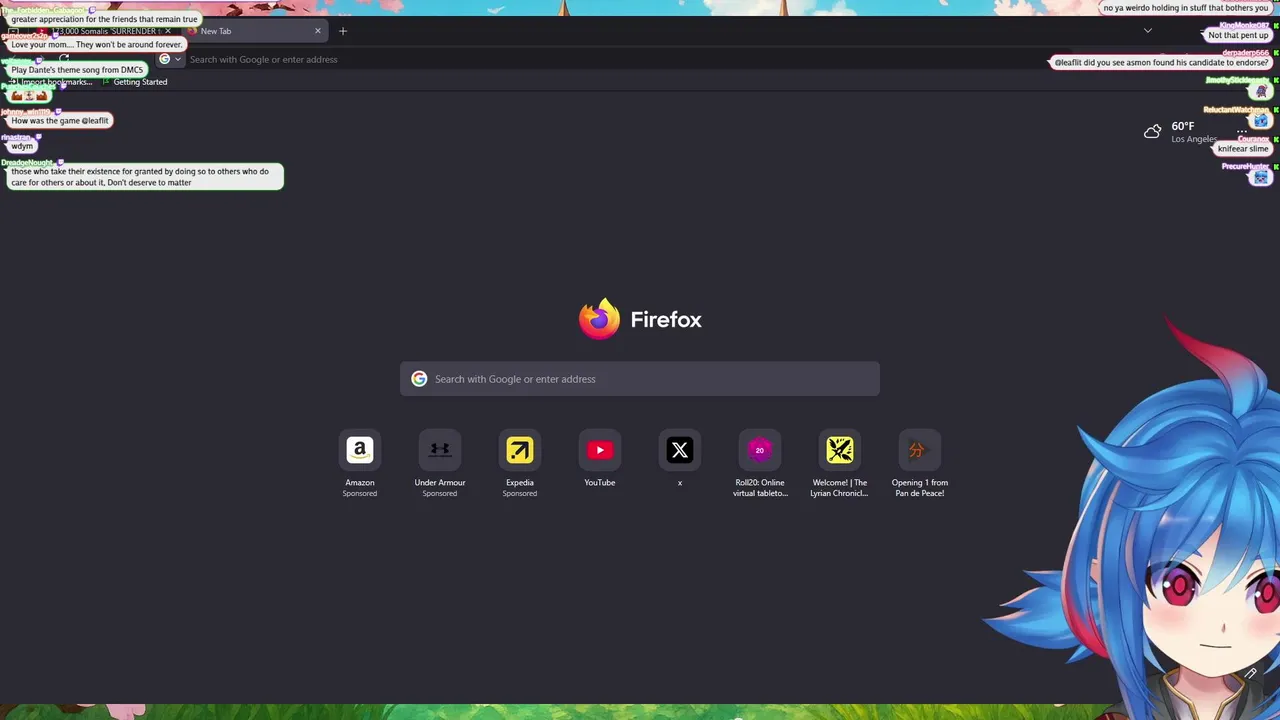The height and width of the screenshot is (720, 1280).
Task: Open the Amazon sponsored shortcut tile
Action: [360, 450]
